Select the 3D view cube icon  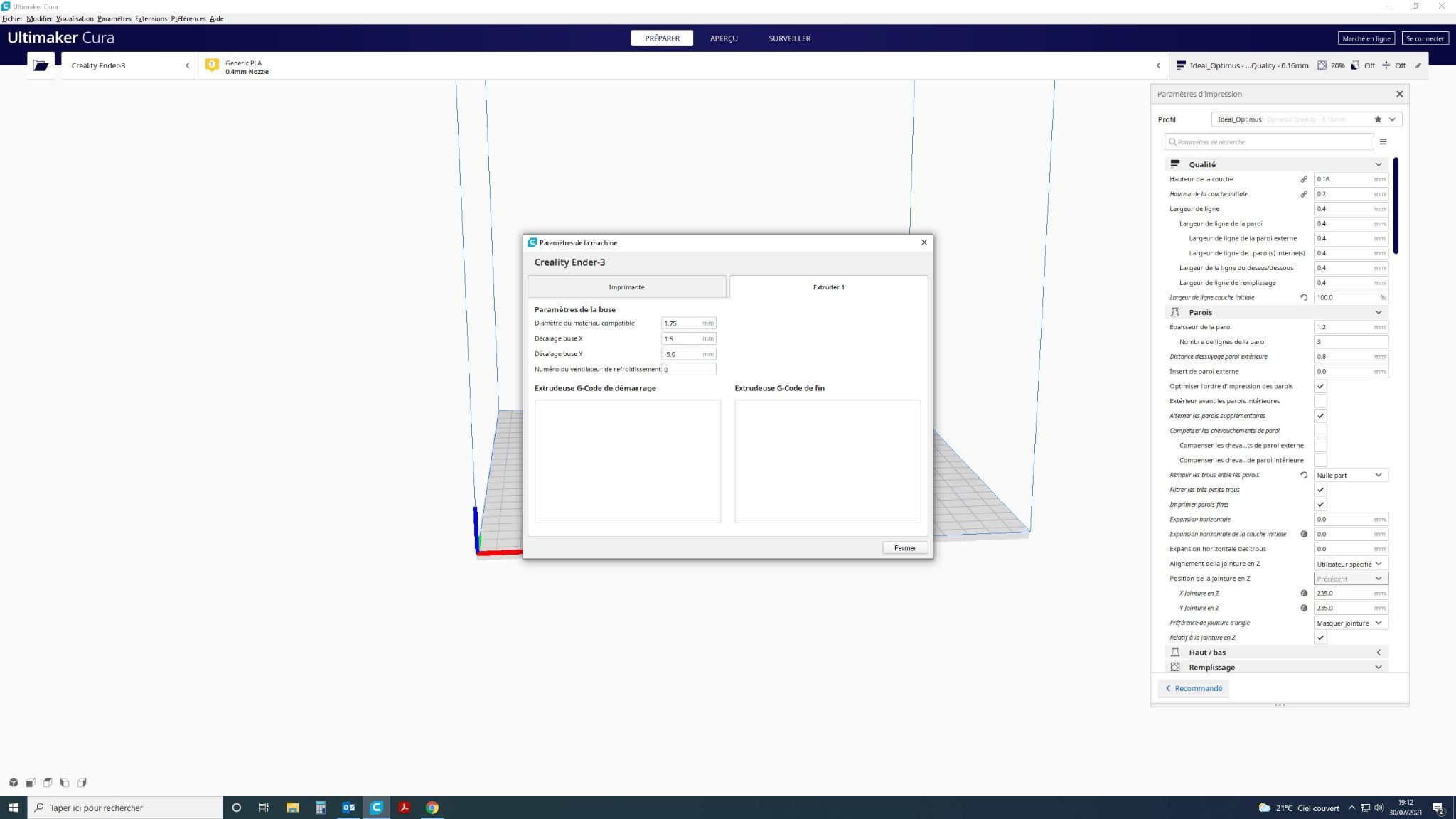click(14, 783)
